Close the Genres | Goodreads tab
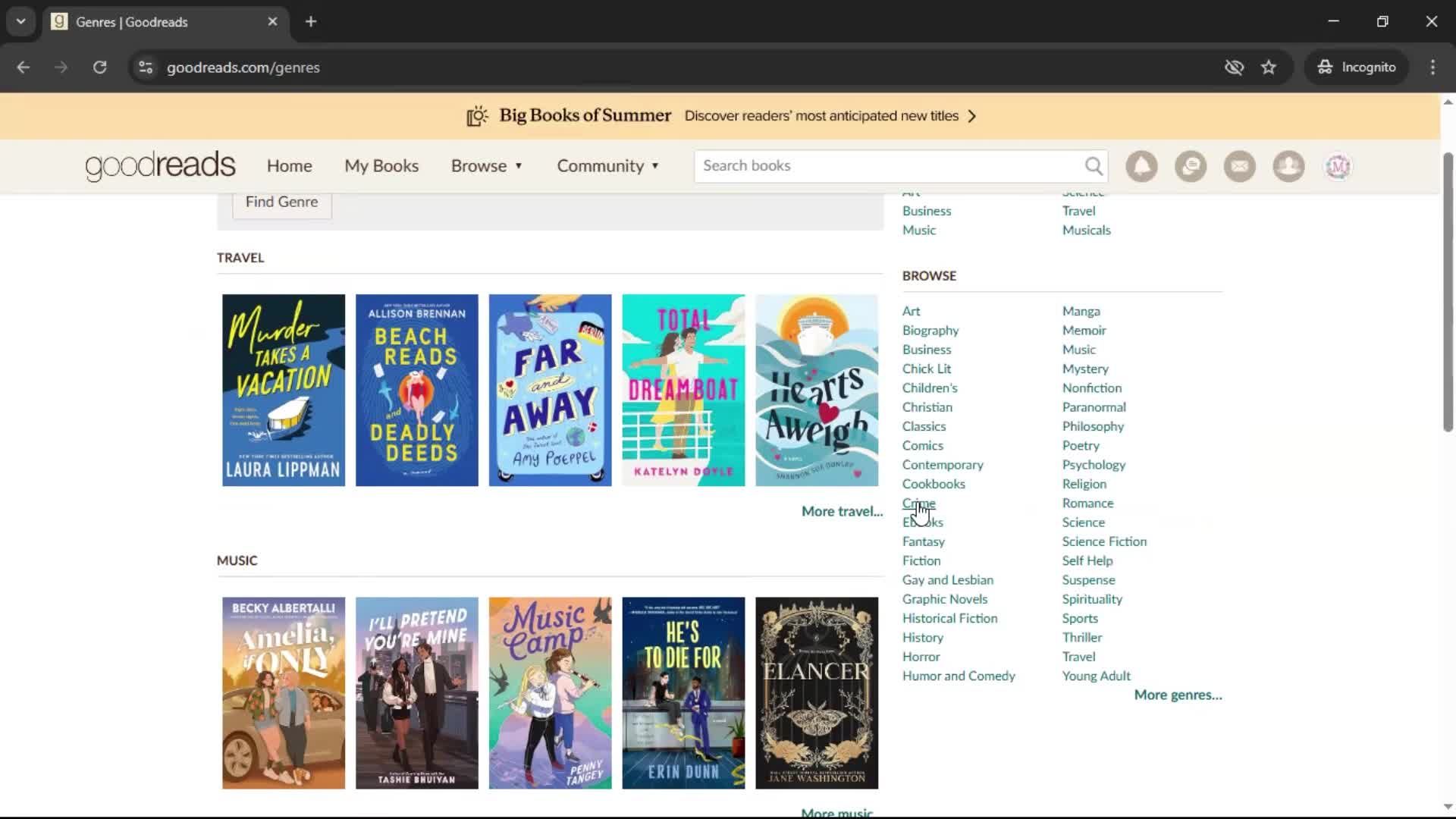Viewport: 1456px width, 819px height. click(272, 22)
